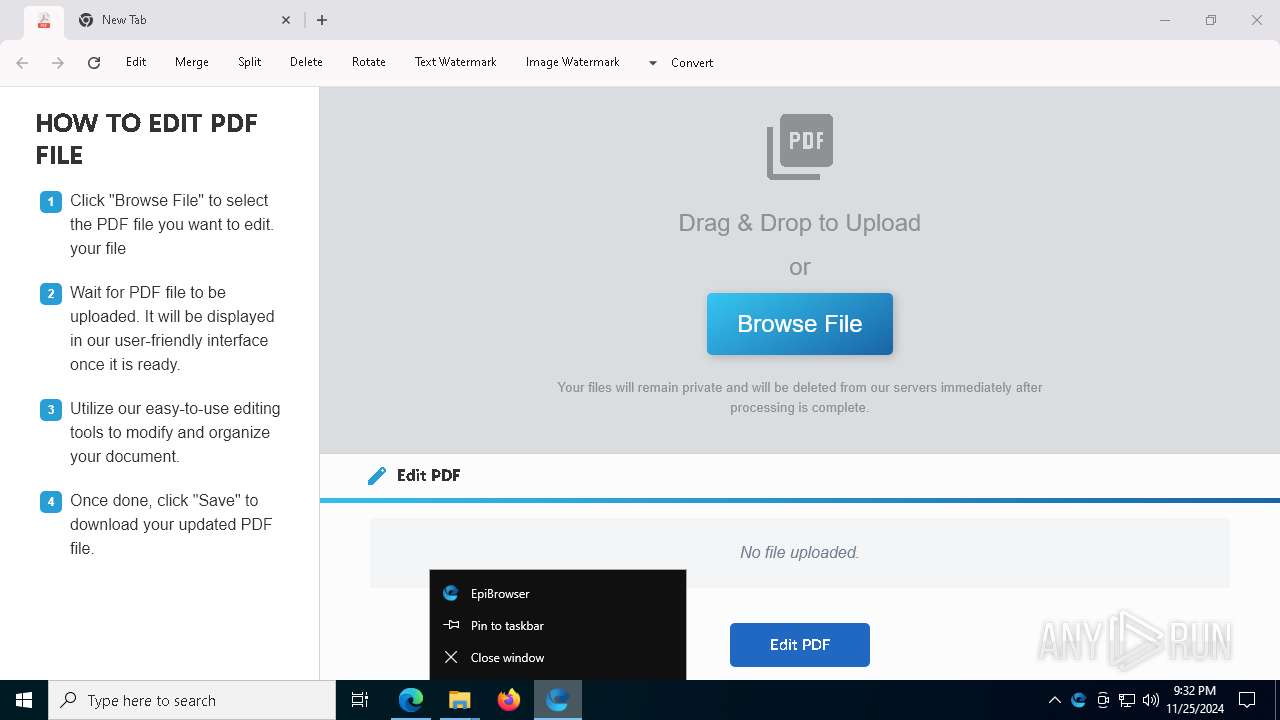
Task: Select EpiBrowser in the jump list
Action: [x=558, y=593]
